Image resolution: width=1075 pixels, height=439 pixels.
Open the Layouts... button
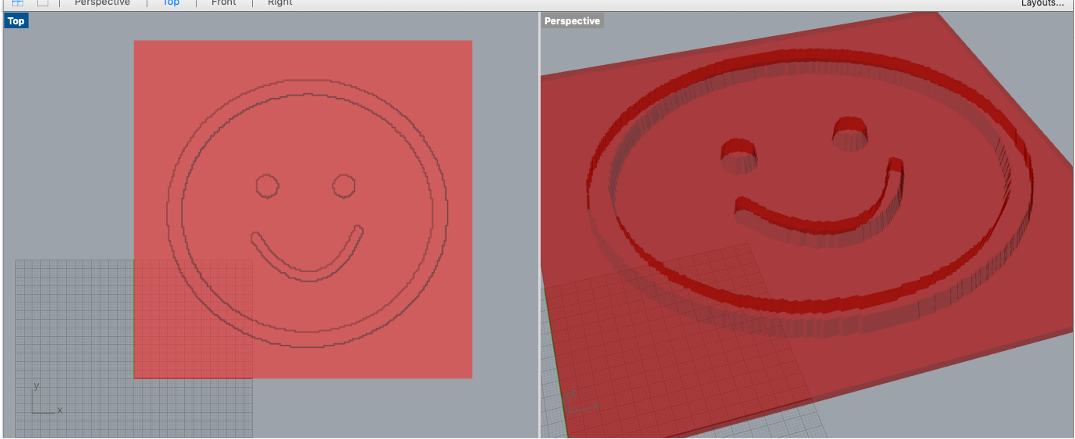click(1042, 3)
